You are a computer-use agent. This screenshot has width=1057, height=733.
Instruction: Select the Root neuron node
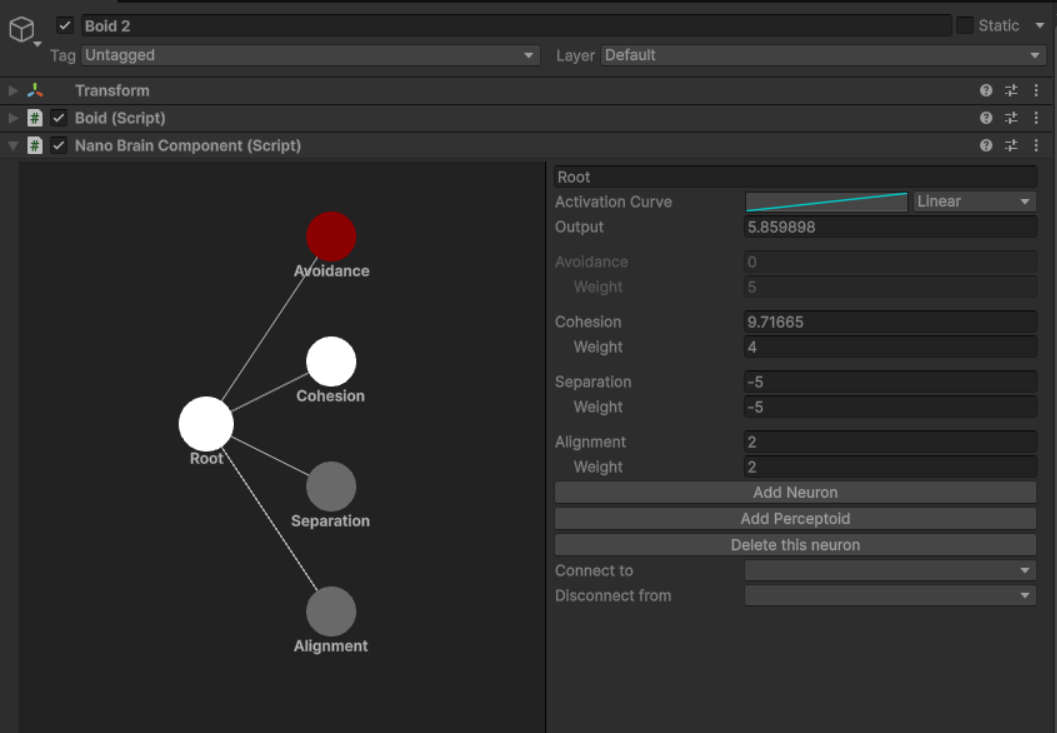pyautogui.click(x=206, y=424)
